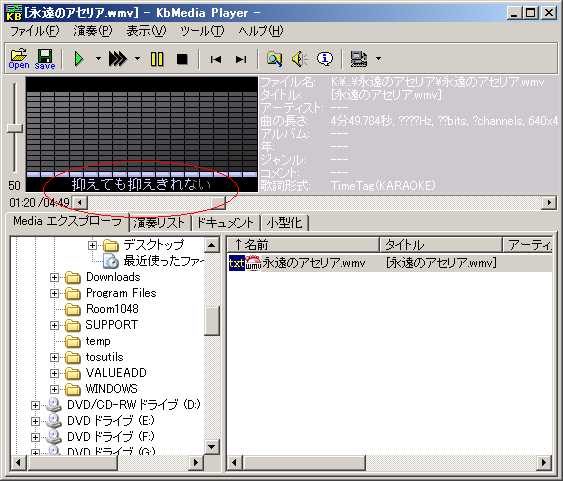Select the Downloads folder icon
The image size is (563, 481).
click(73, 277)
